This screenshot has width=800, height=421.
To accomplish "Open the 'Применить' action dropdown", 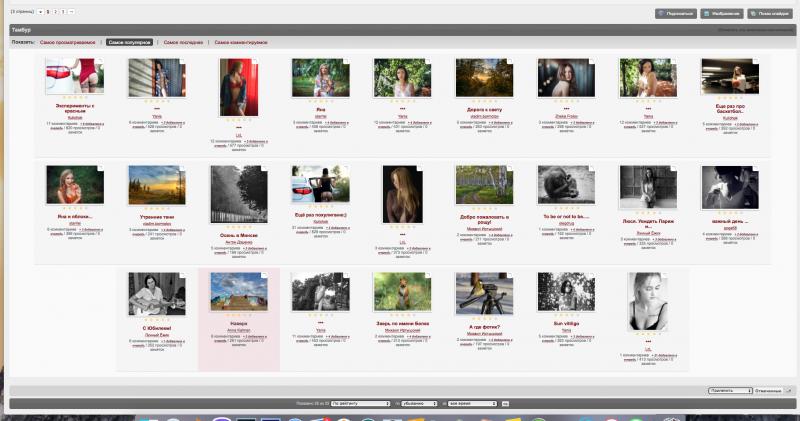I will [730, 390].
